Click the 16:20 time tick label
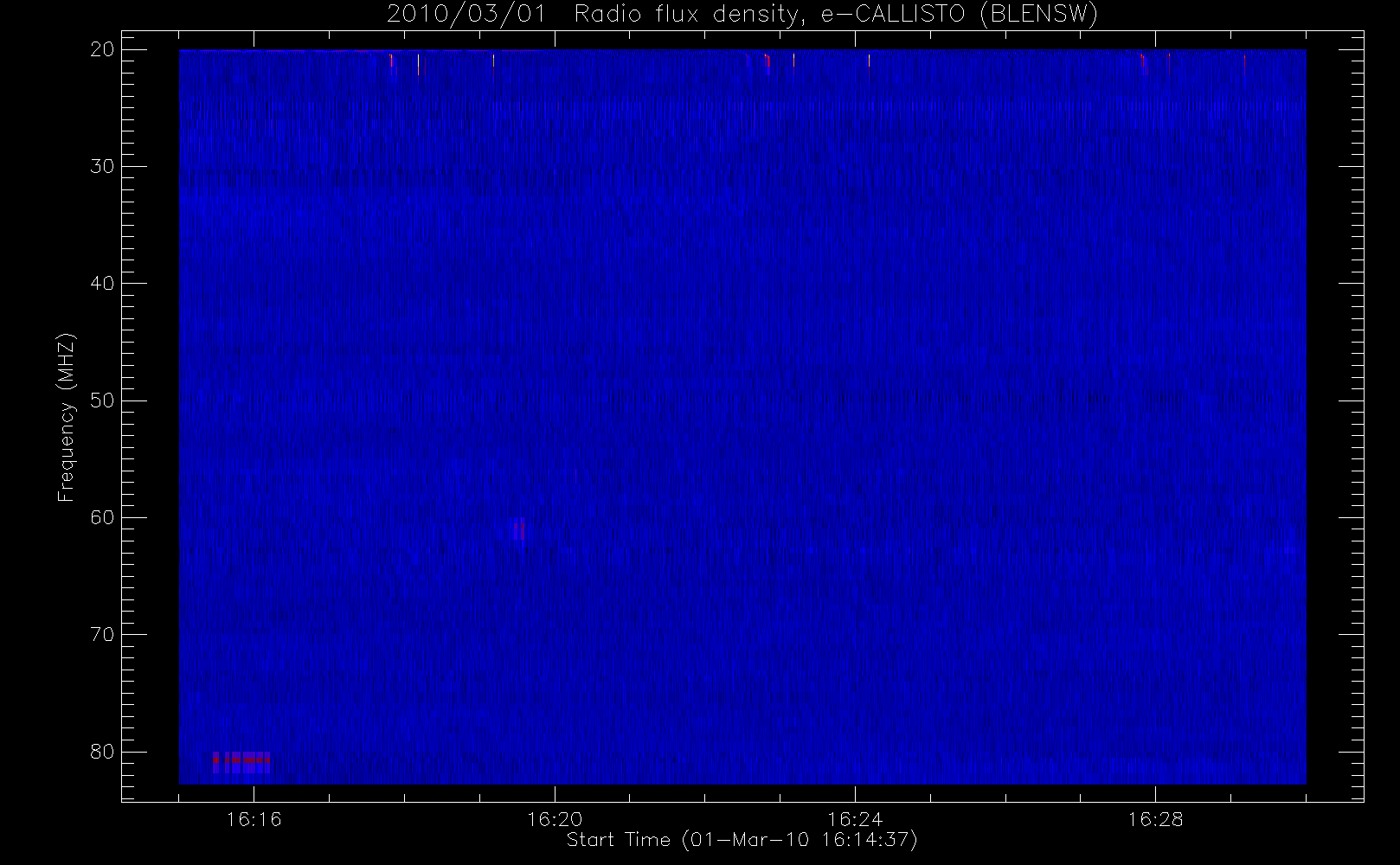The width and height of the screenshot is (1400, 865). tap(554, 819)
